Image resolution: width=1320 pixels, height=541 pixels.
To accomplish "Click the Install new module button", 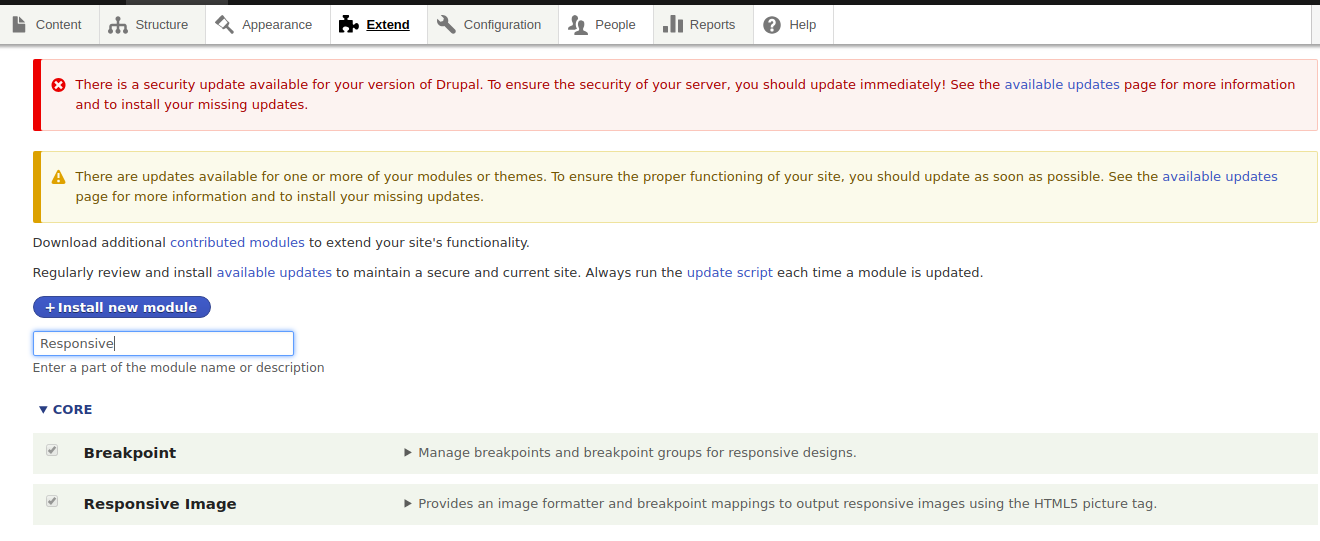I will [x=122, y=307].
